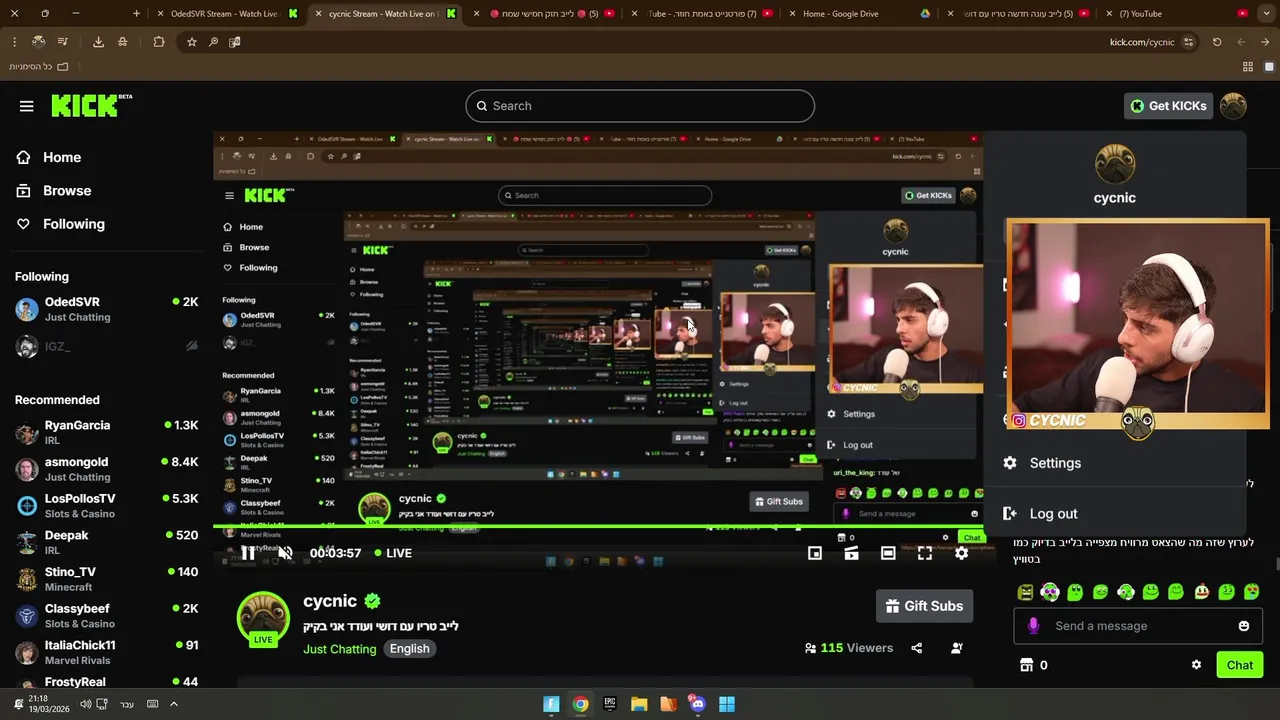The image size is (1280, 720).
Task: Open chat settings gear
Action: click(1196, 665)
